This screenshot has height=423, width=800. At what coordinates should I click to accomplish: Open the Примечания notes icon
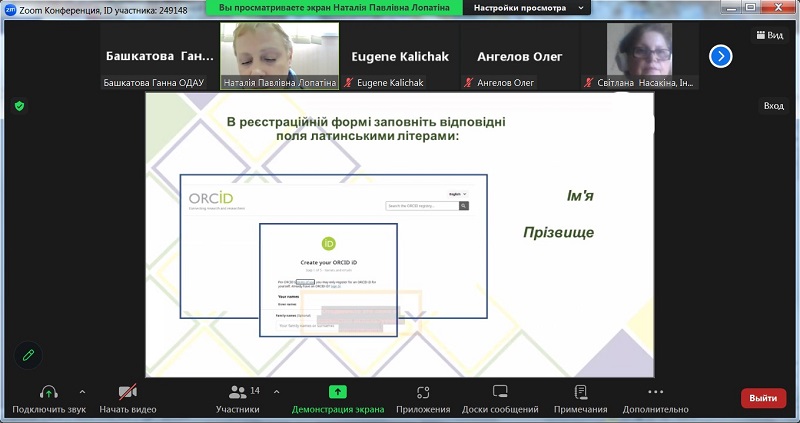pos(580,392)
